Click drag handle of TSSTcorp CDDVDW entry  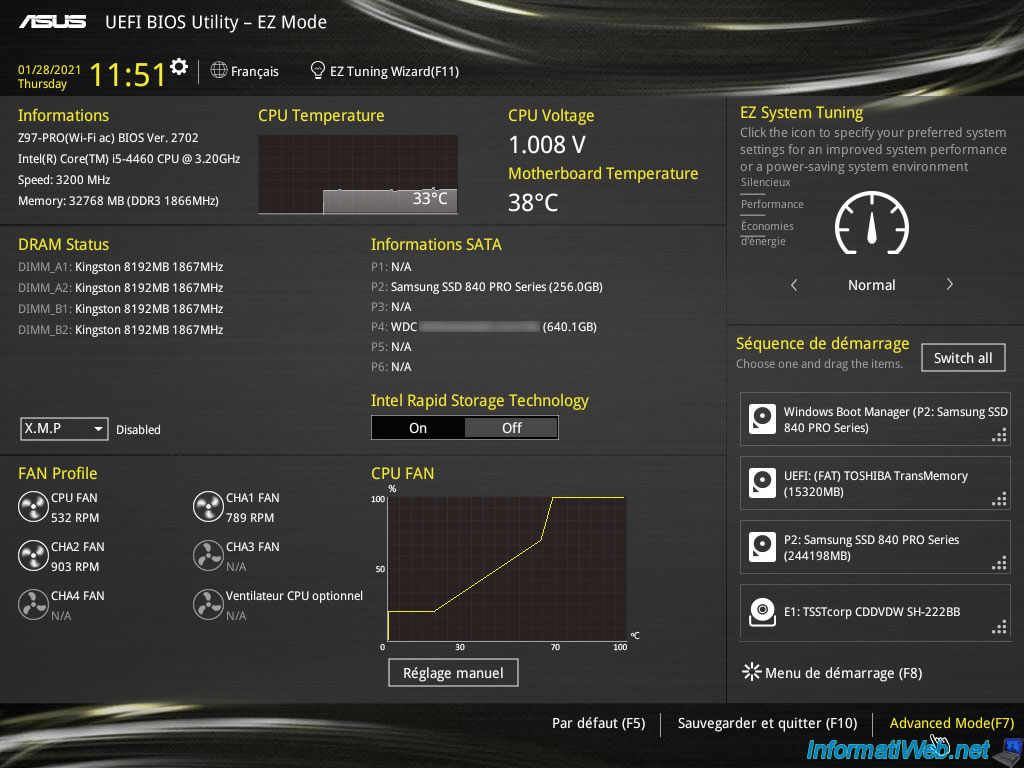click(999, 628)
